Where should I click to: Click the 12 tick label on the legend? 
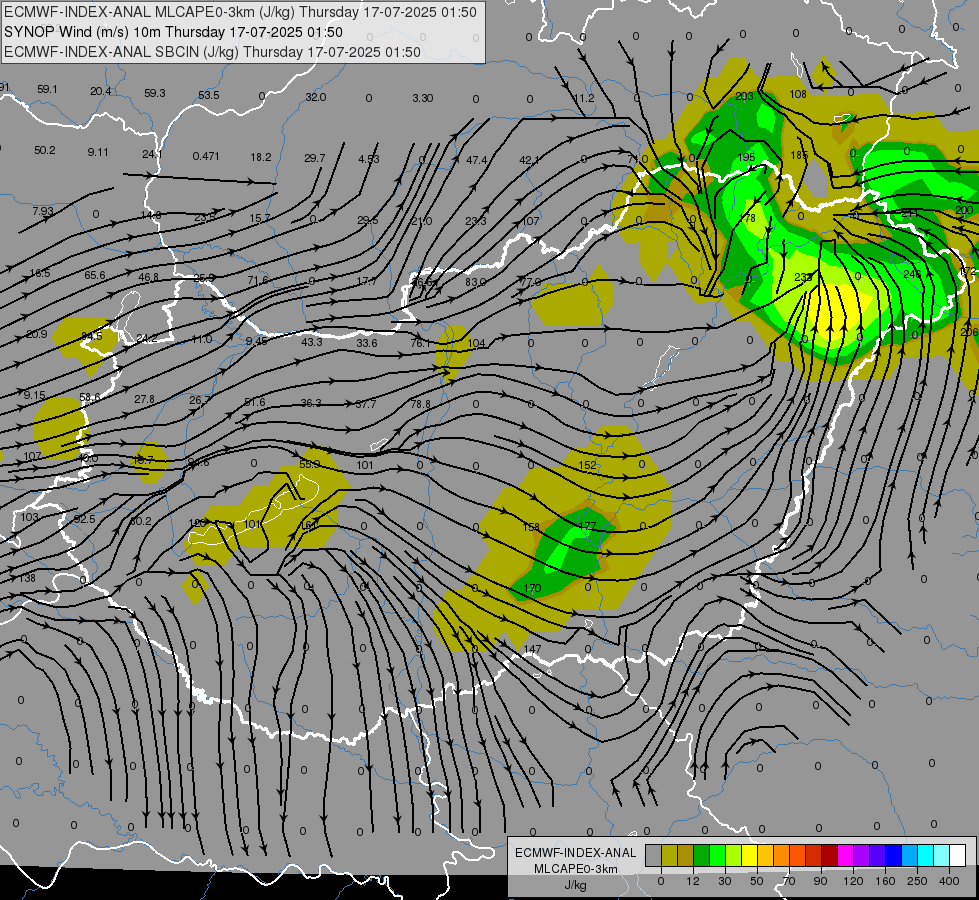693,881
